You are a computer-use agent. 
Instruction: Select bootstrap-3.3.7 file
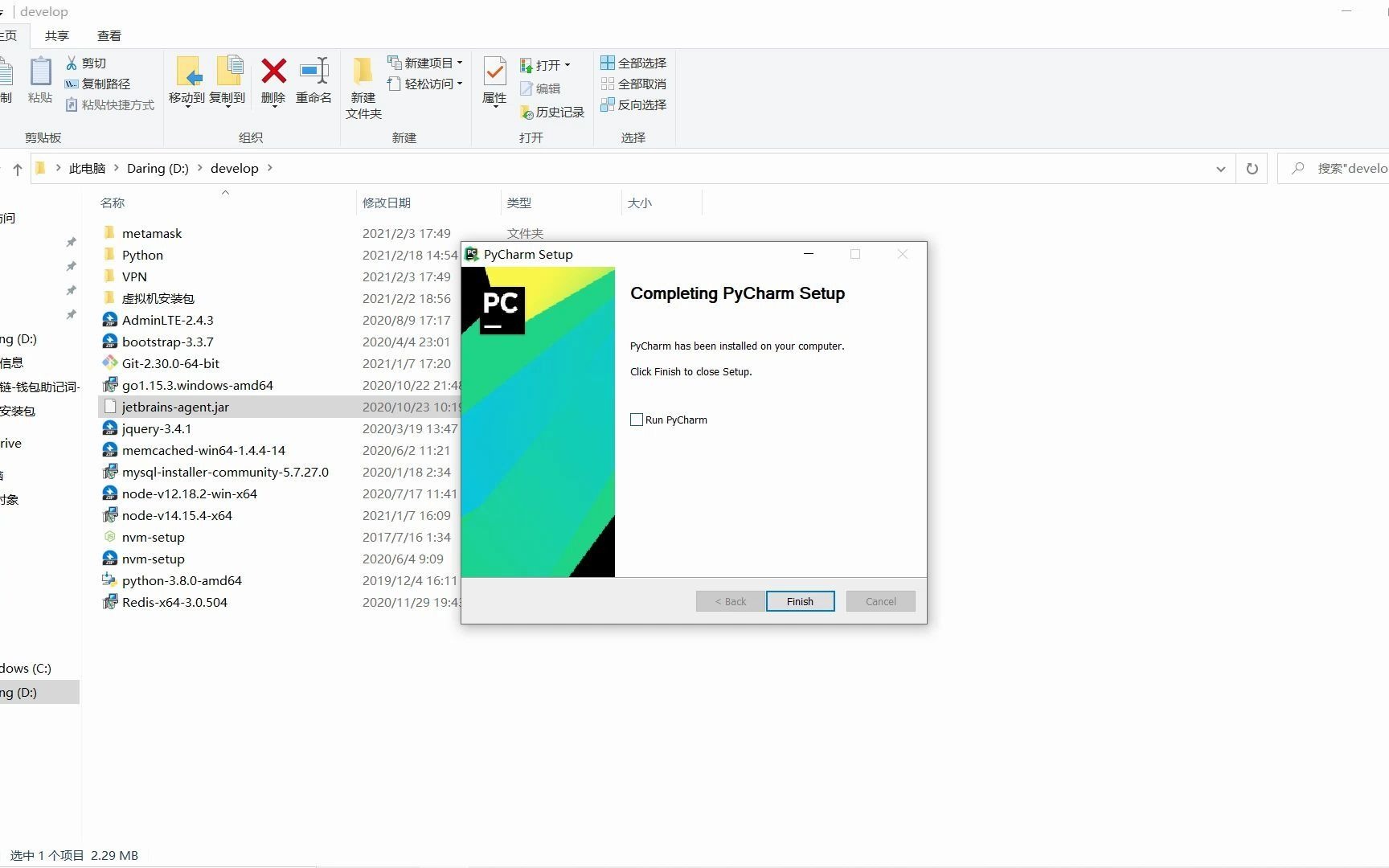click(x=168, y=342)
